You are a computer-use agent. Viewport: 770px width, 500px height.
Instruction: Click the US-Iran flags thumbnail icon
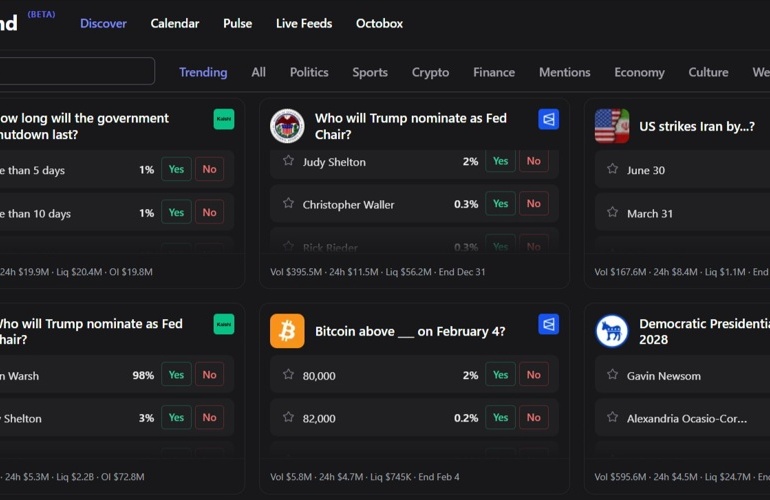(x=611, y=126)
